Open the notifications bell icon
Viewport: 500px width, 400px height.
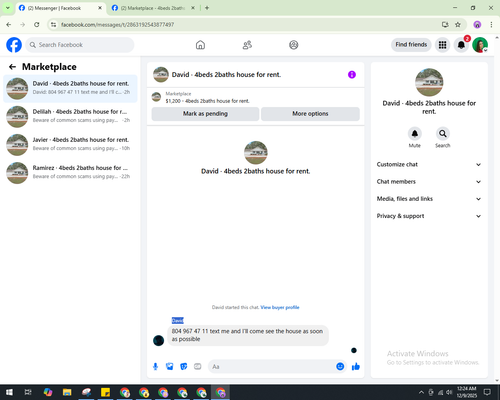click(x=461, y=45)
